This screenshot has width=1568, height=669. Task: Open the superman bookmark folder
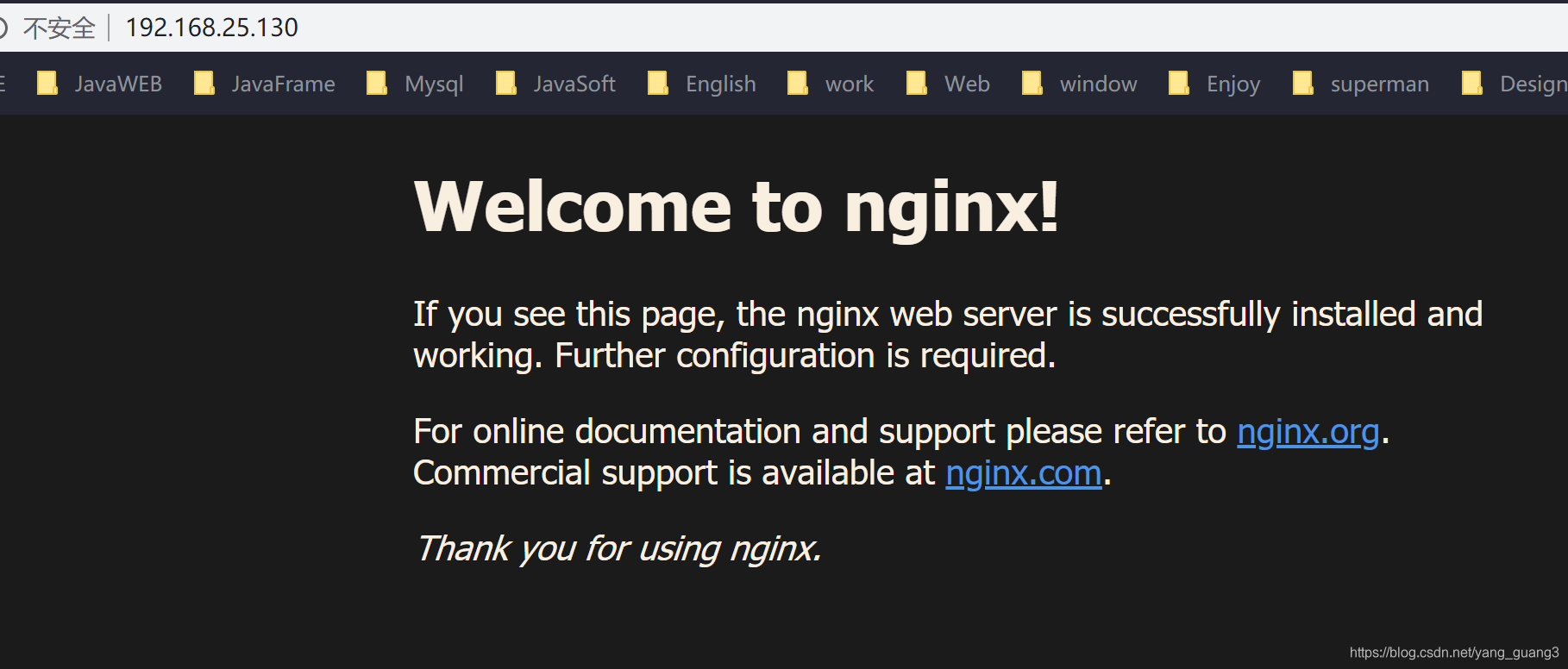tap(1361, 84)
